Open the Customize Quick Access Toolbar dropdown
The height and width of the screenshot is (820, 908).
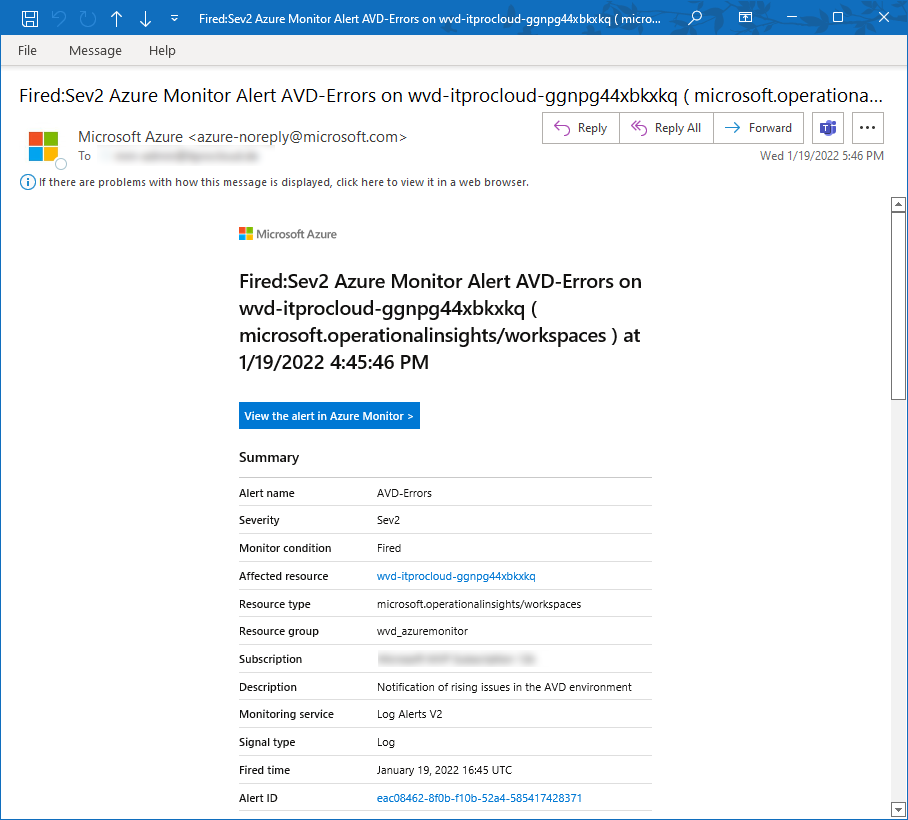click(x=174, y=19)
